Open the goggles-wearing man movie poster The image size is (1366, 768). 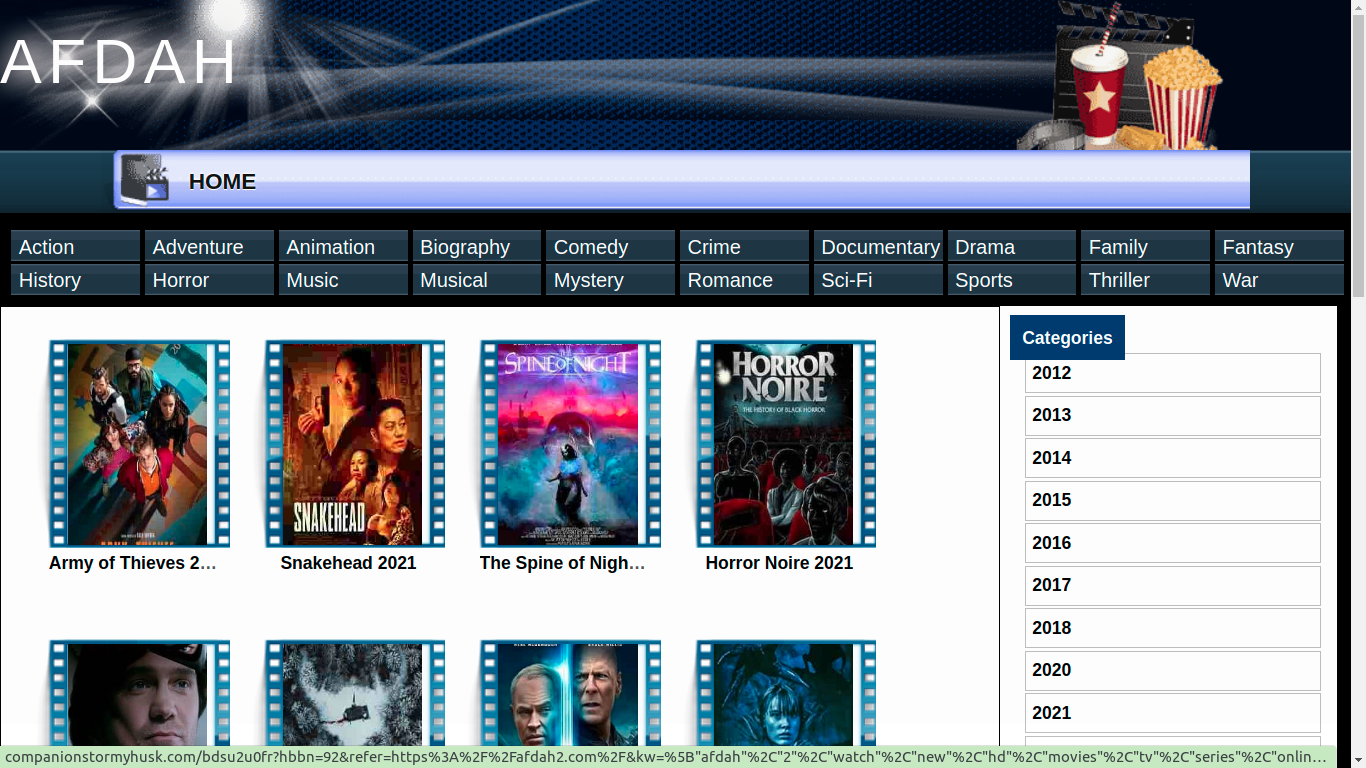point(139,693)
